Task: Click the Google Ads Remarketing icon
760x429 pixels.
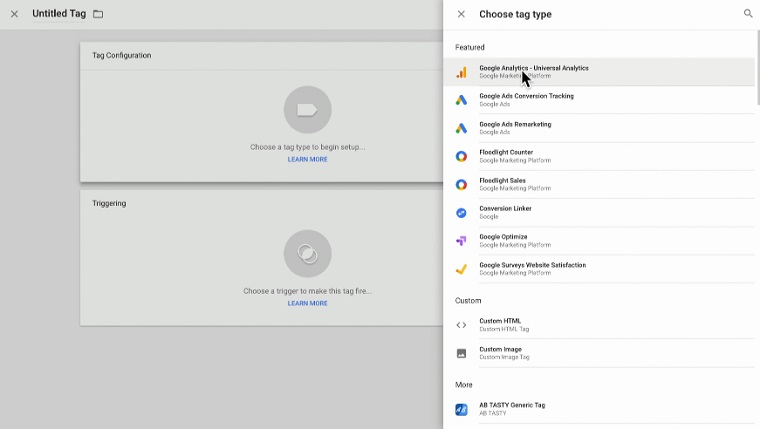Action: (x=461, y=128)
